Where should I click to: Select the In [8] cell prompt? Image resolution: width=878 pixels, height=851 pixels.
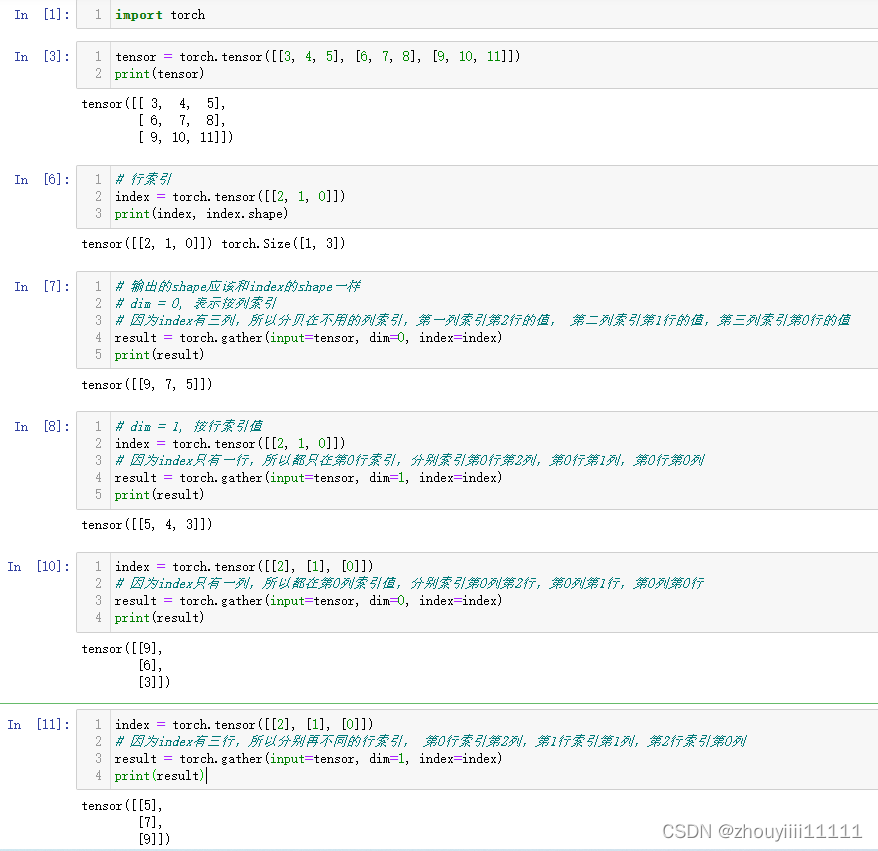point(41,427)
